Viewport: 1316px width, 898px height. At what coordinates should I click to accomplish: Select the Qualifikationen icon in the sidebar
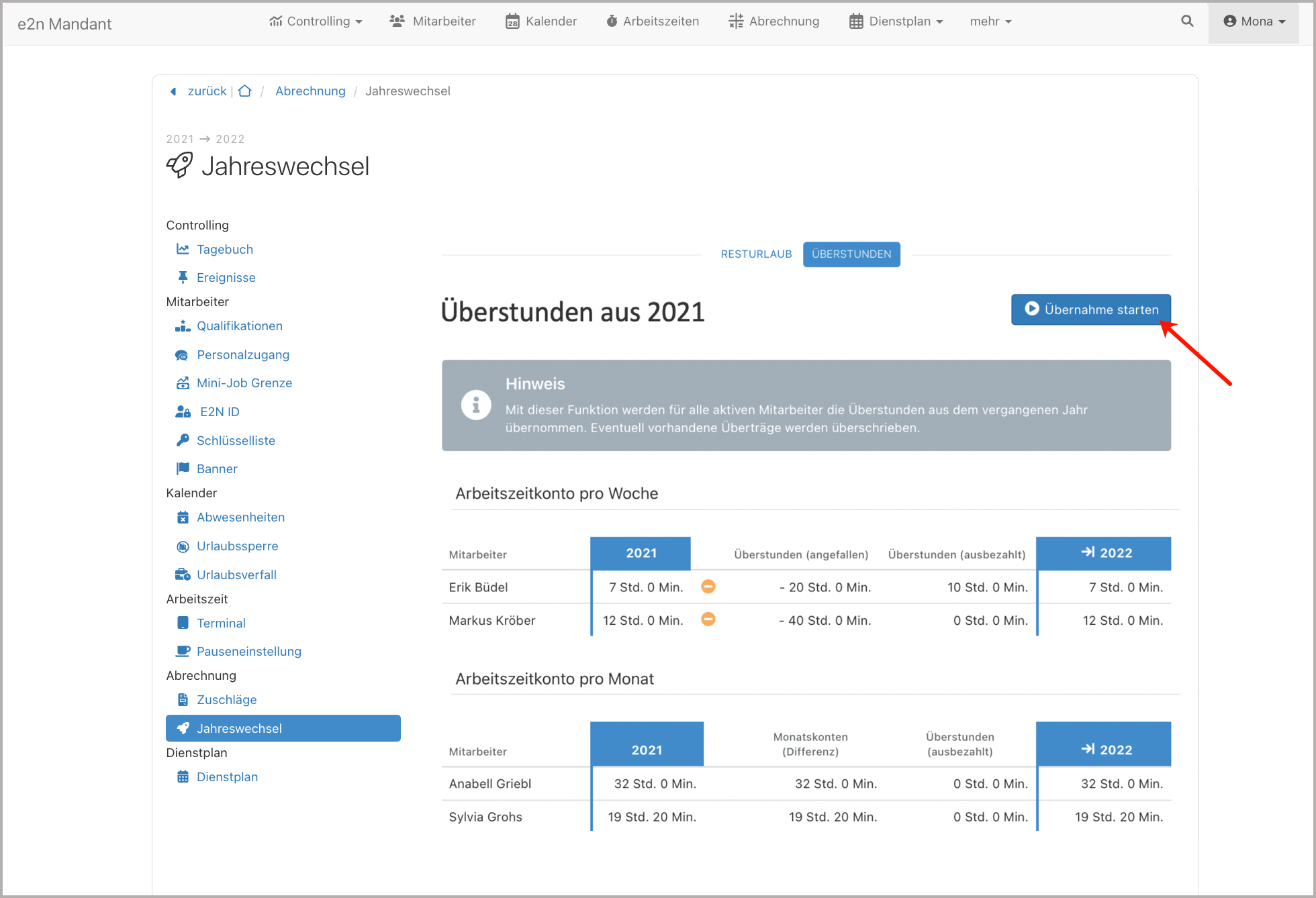(182, 326)
